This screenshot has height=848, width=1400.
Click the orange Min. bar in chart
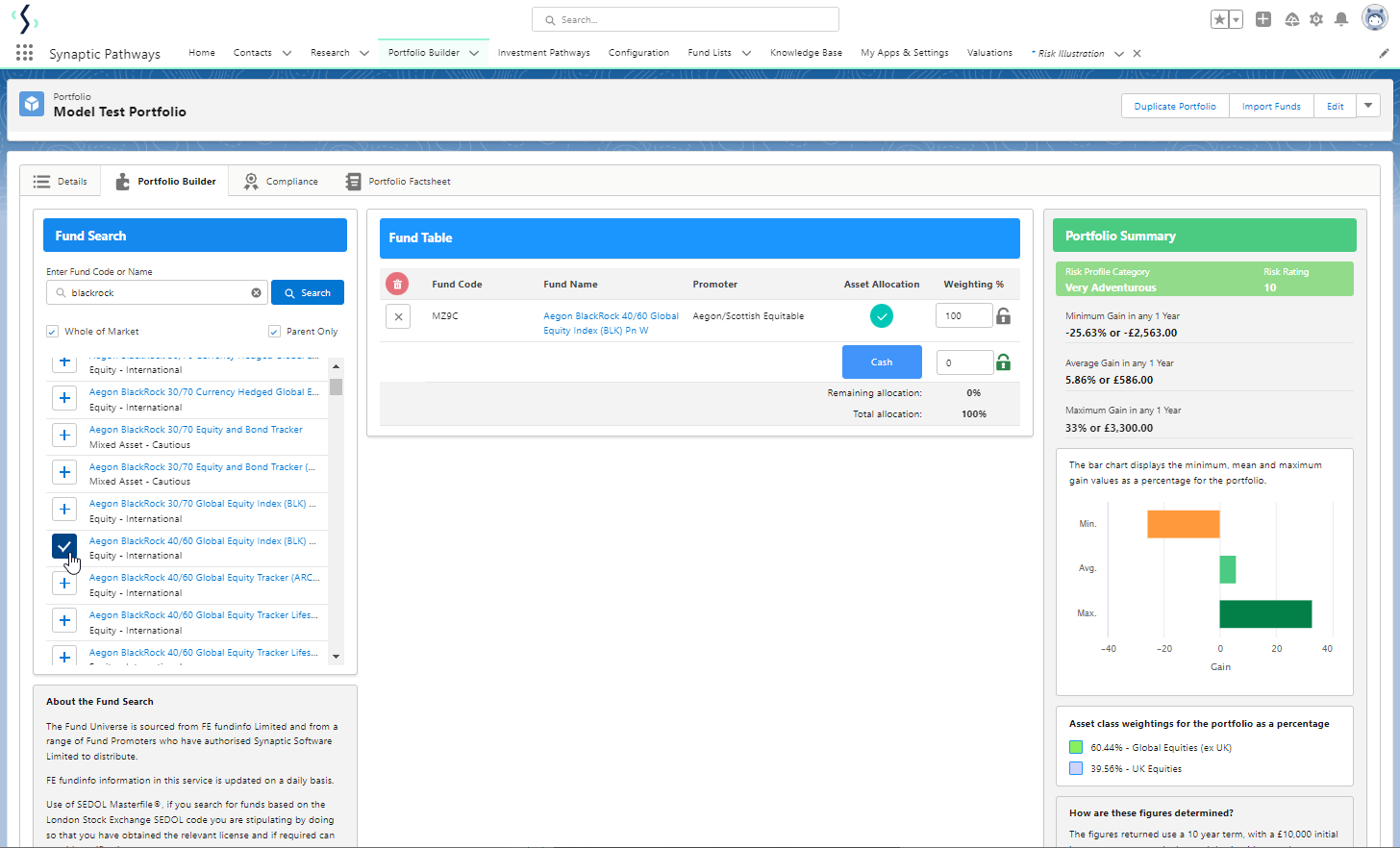pos(1184,524)
